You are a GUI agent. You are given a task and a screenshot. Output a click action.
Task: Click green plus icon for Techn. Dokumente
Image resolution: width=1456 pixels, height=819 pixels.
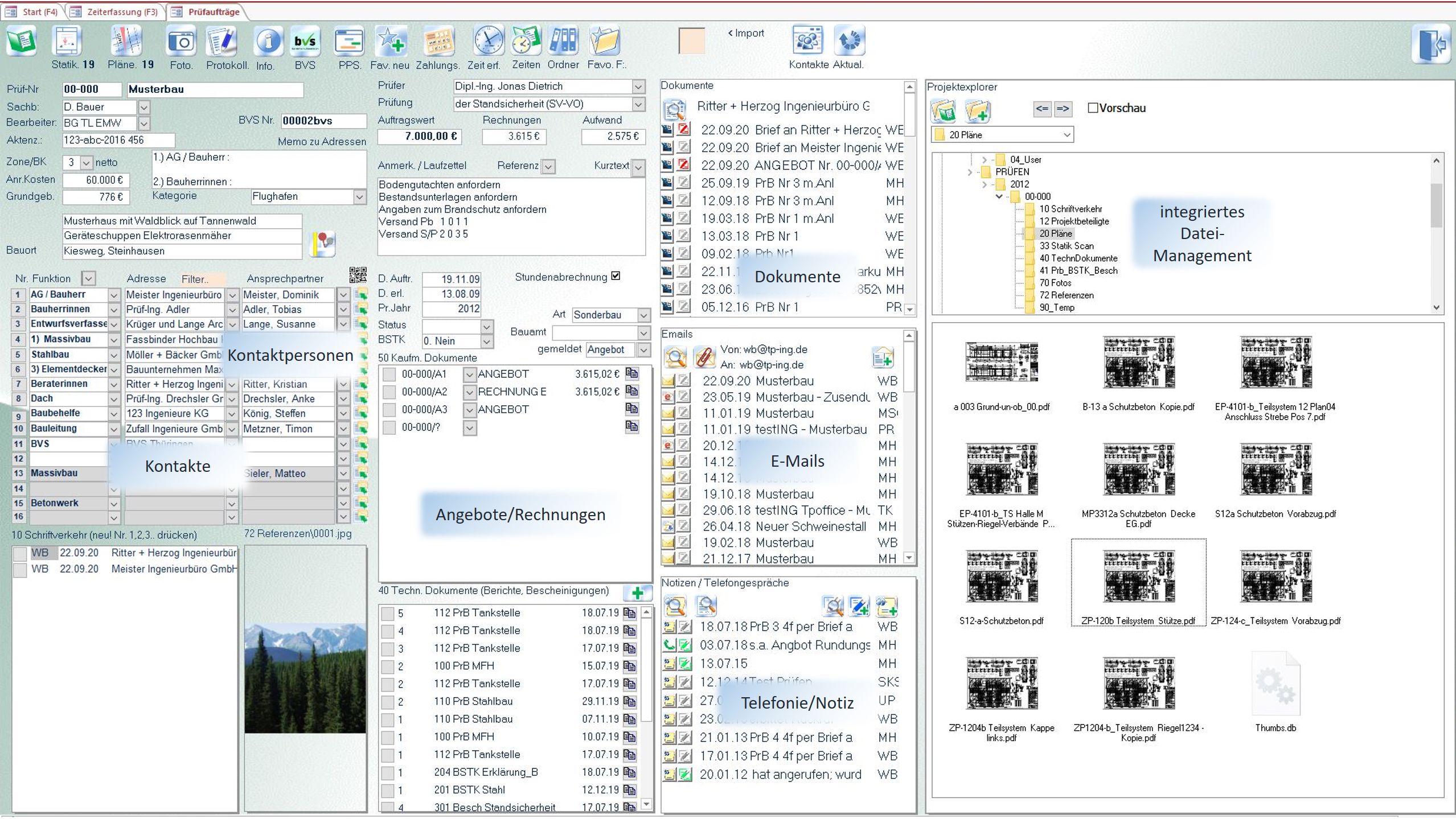click(637, 593)
